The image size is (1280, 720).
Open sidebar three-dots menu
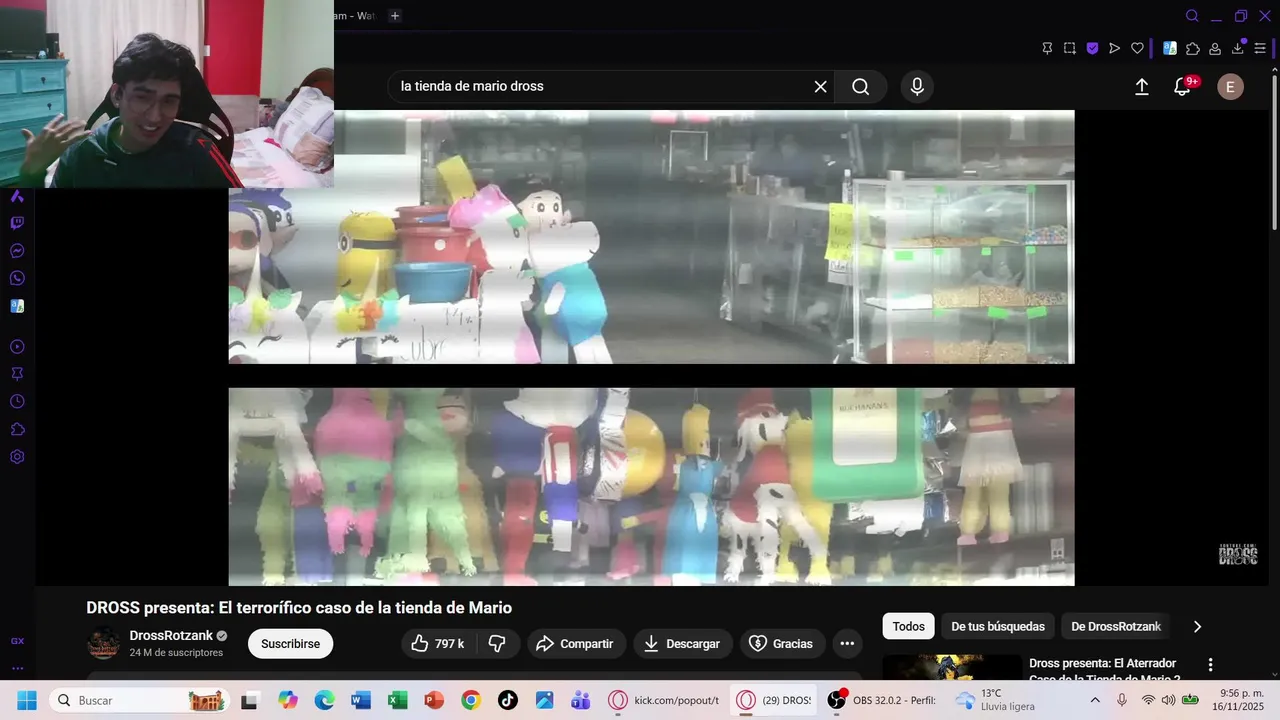coord(17,668)
